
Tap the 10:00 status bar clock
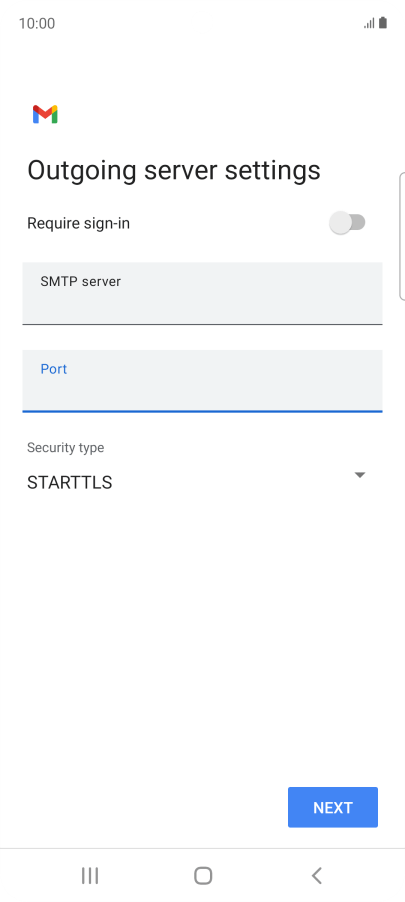click(x=37, y=24)
